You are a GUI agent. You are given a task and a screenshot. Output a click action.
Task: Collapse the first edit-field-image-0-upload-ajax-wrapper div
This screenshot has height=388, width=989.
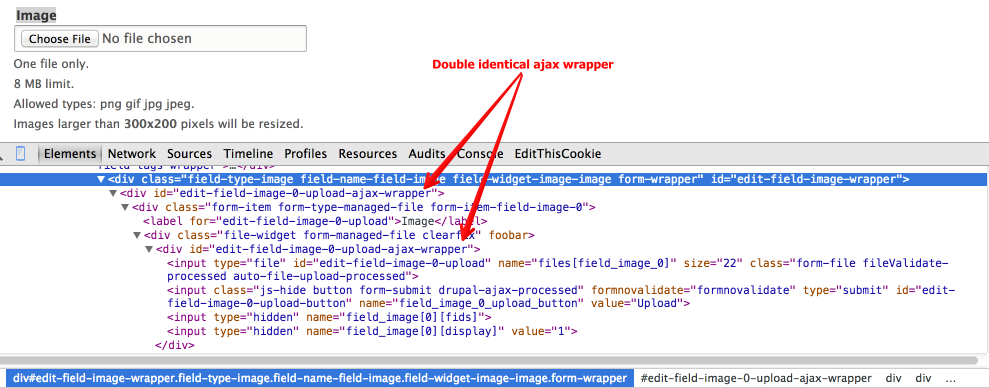(114, 193)
